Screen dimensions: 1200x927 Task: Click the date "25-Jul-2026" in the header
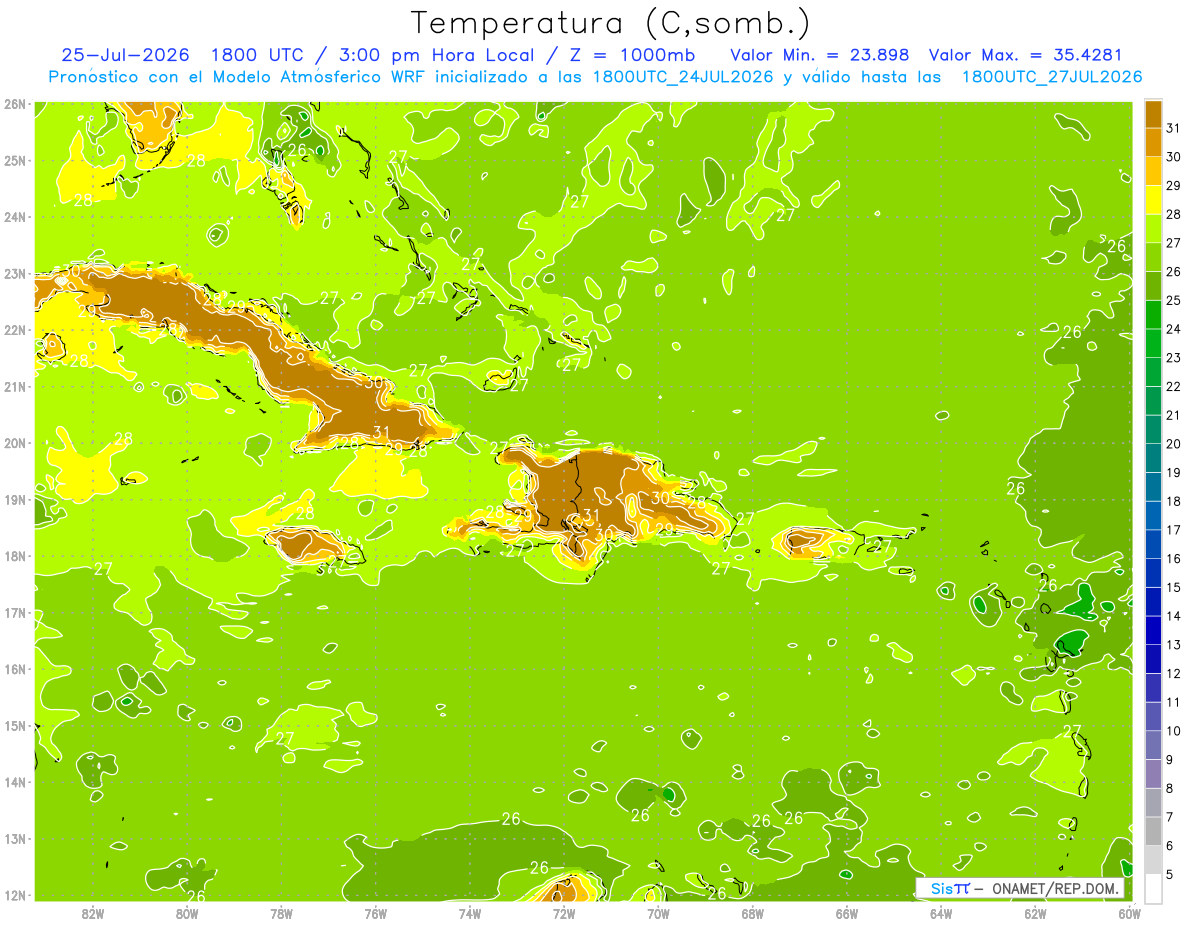[125, 55]
